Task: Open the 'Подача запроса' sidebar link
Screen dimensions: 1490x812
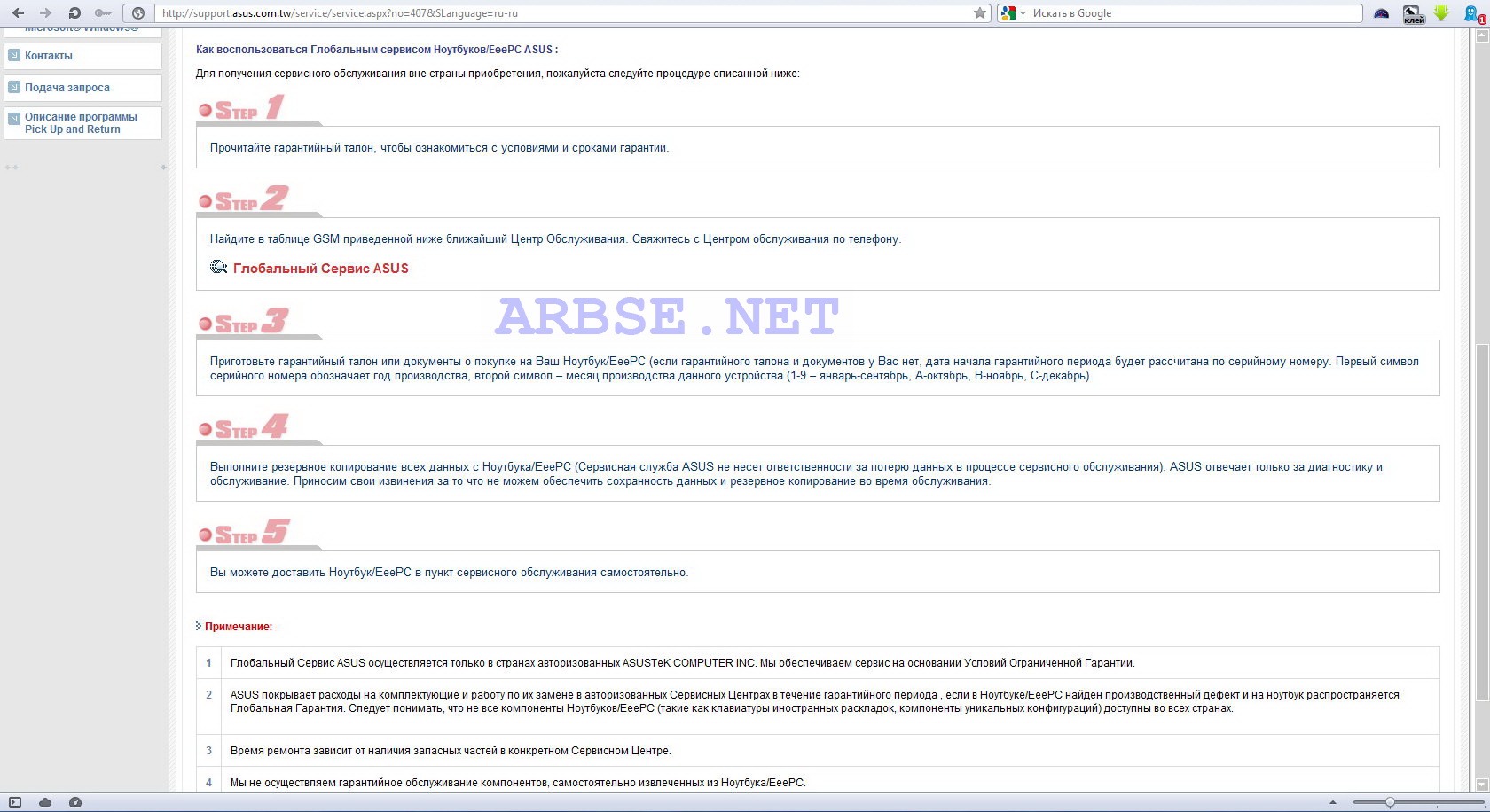Action: coord(67,88)
